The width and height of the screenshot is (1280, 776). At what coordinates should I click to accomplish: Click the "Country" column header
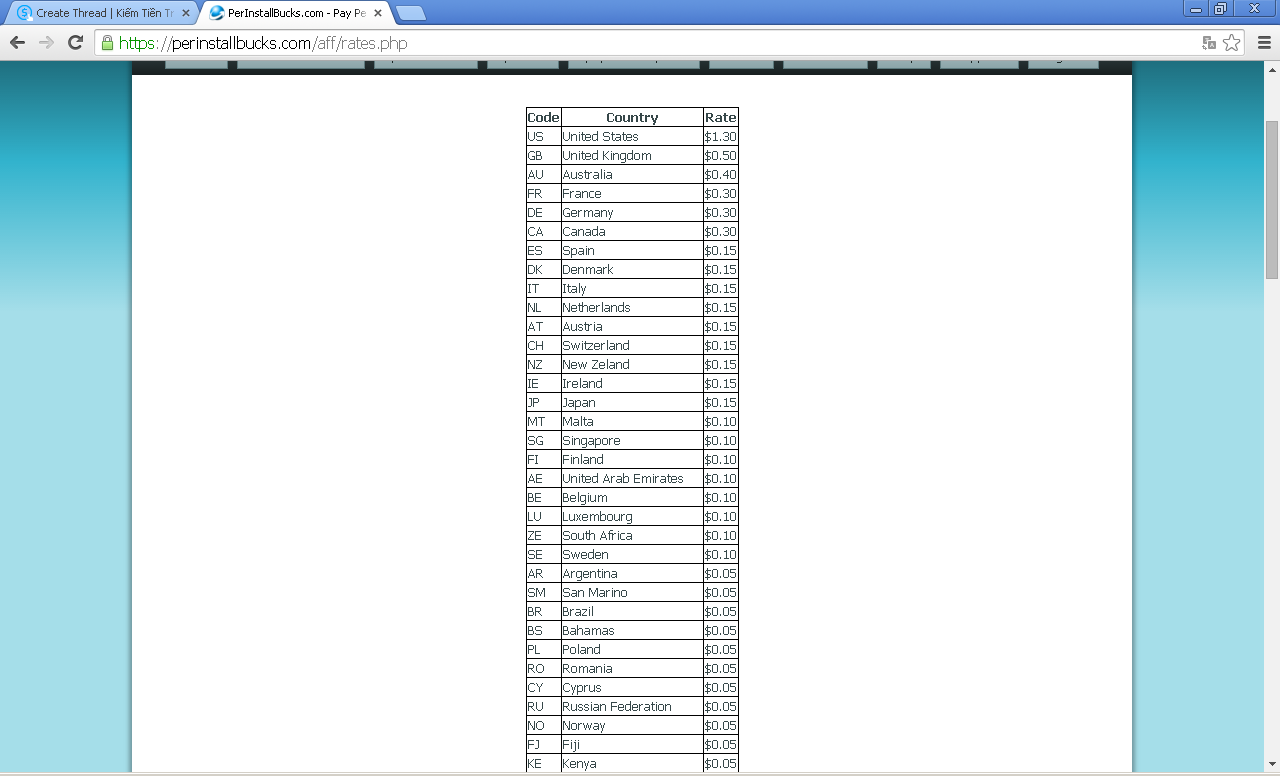(x=632, y=117)
